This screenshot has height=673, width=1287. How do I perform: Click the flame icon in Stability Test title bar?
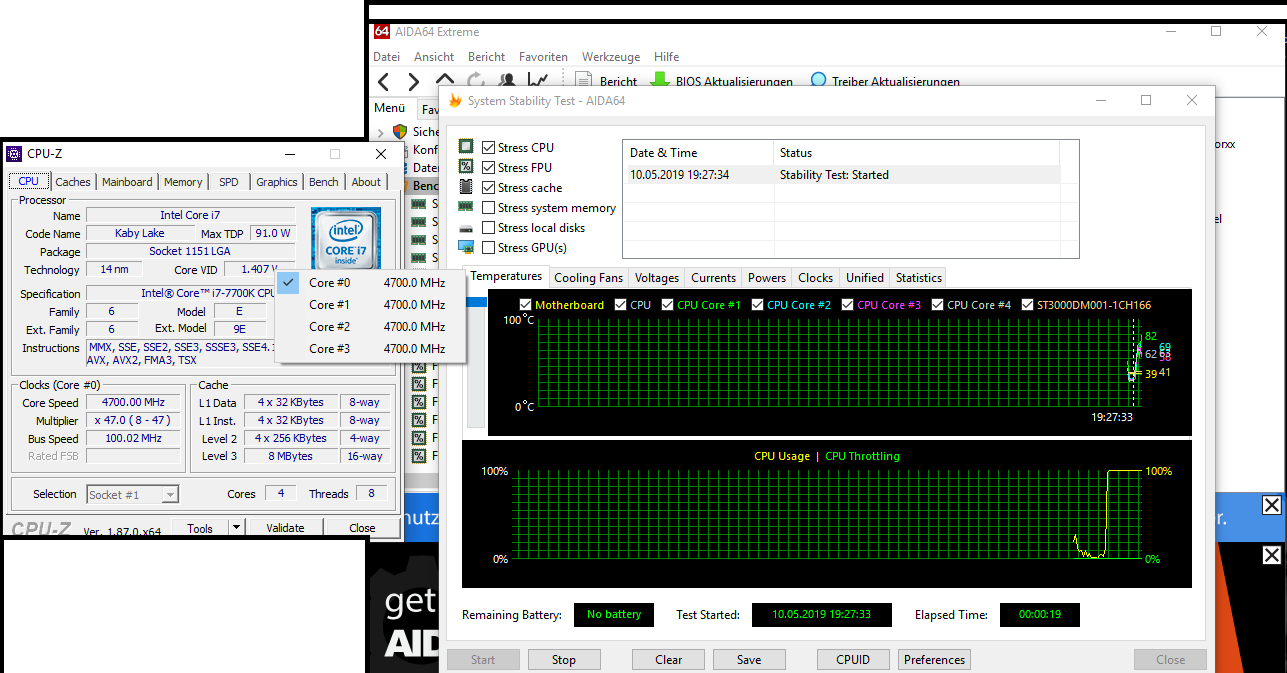456,100
